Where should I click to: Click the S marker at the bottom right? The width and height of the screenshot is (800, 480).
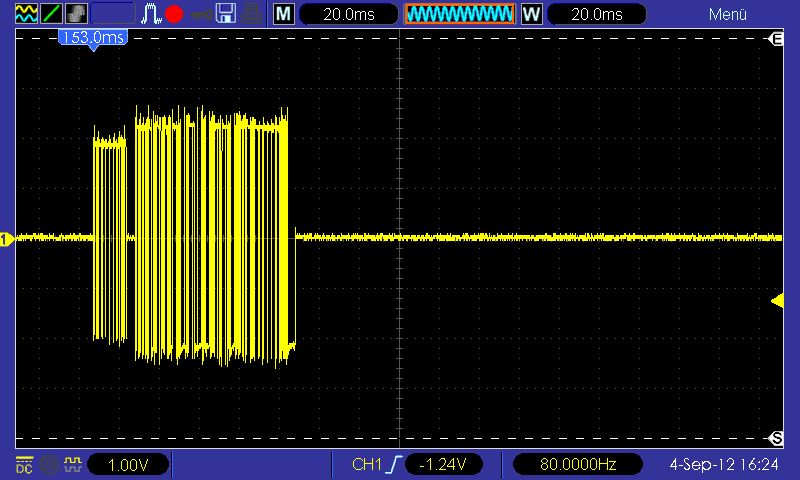click(777, 438)
